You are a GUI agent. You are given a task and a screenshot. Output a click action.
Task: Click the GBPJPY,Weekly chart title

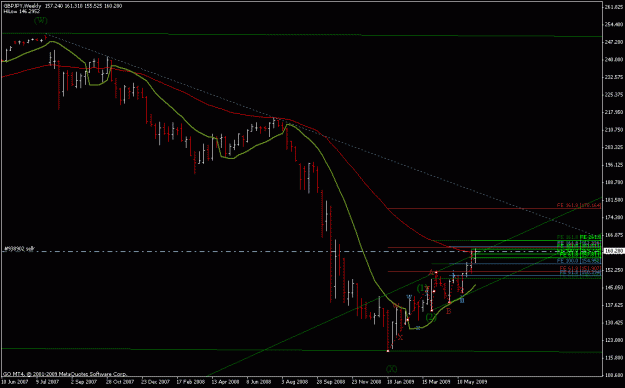point(22,6)
